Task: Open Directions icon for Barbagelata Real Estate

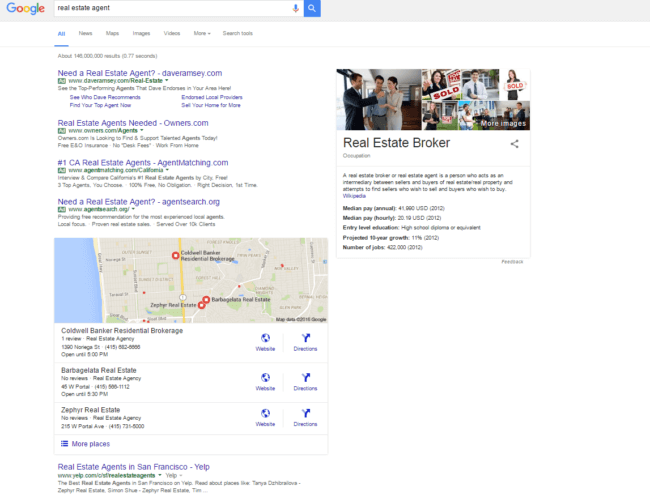Action: (x=306, y=377)
